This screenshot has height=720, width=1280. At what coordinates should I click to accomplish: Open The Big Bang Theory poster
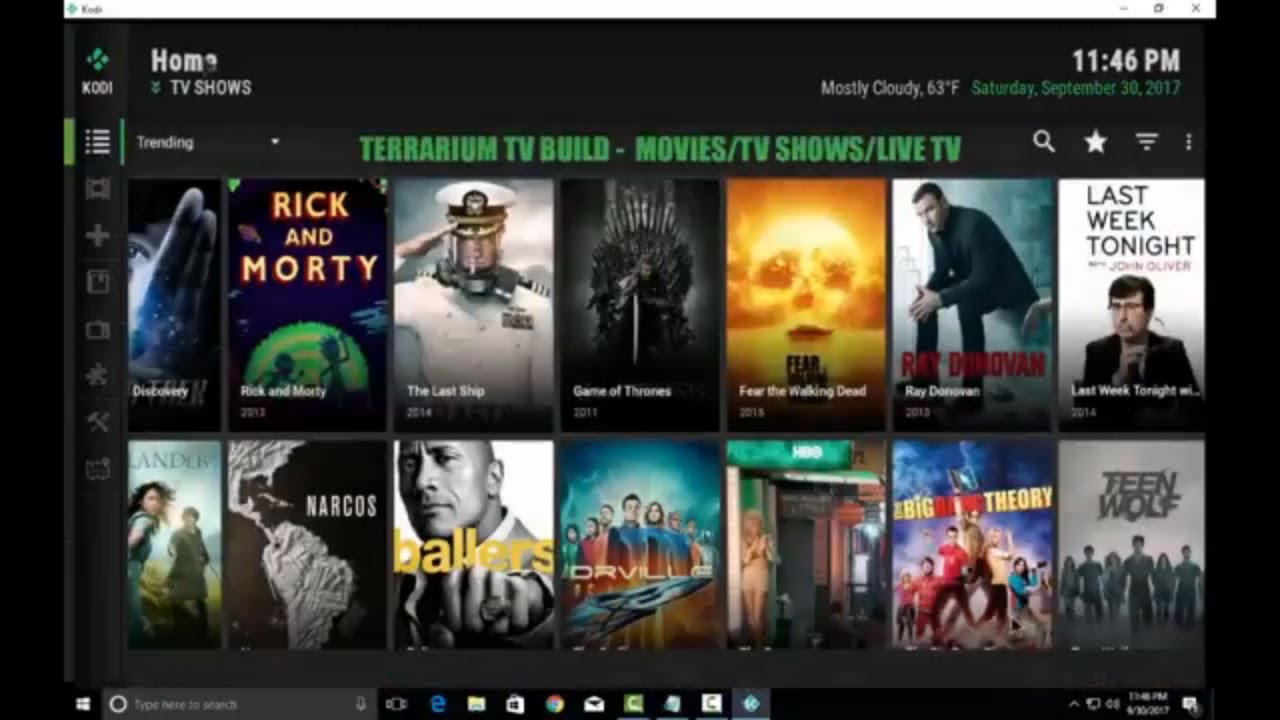point(972,545)
